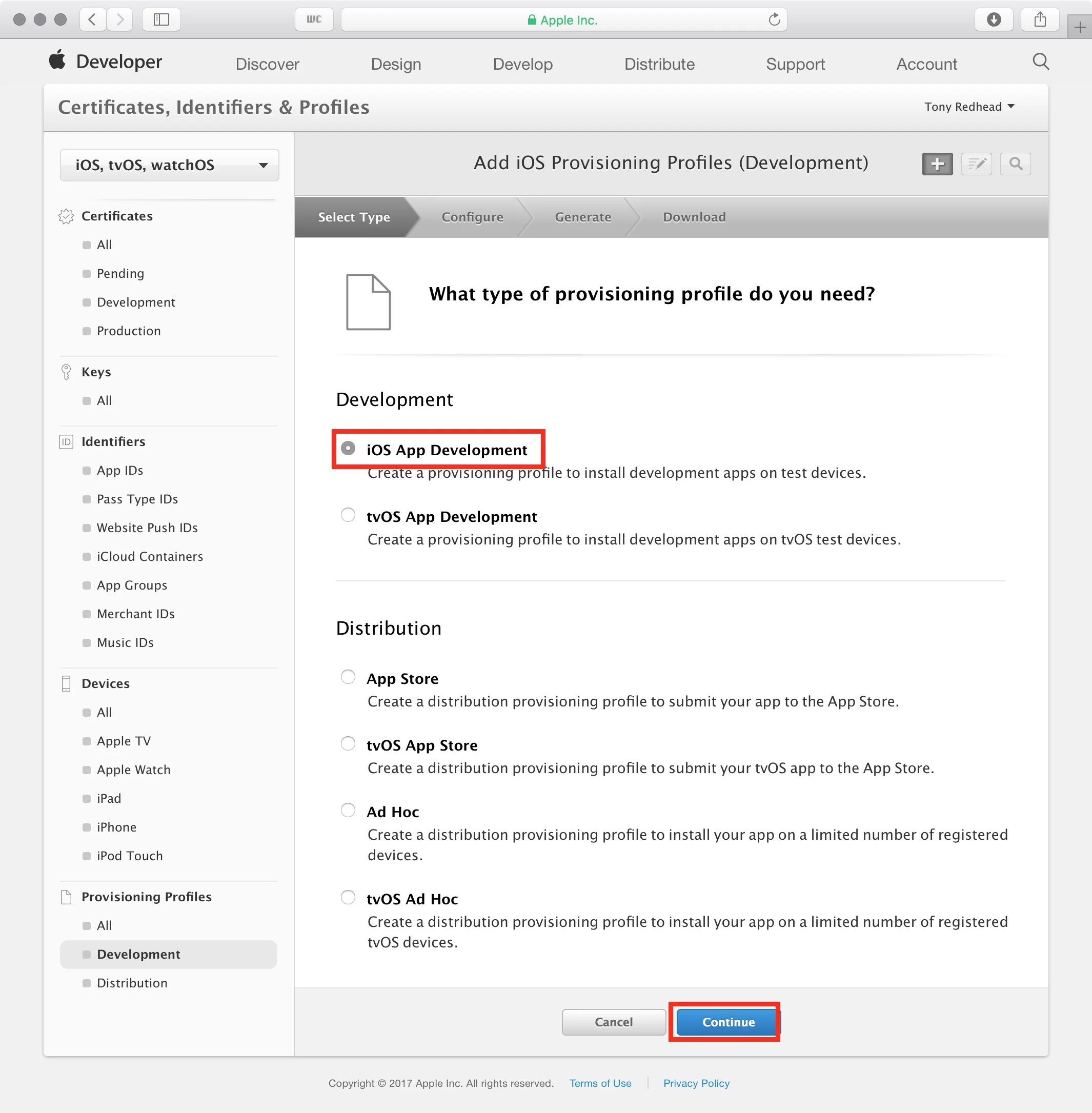Open the Safari downloads icon
The image size is (1092, 1113).
pyautogui.click(x=994, y=19)
